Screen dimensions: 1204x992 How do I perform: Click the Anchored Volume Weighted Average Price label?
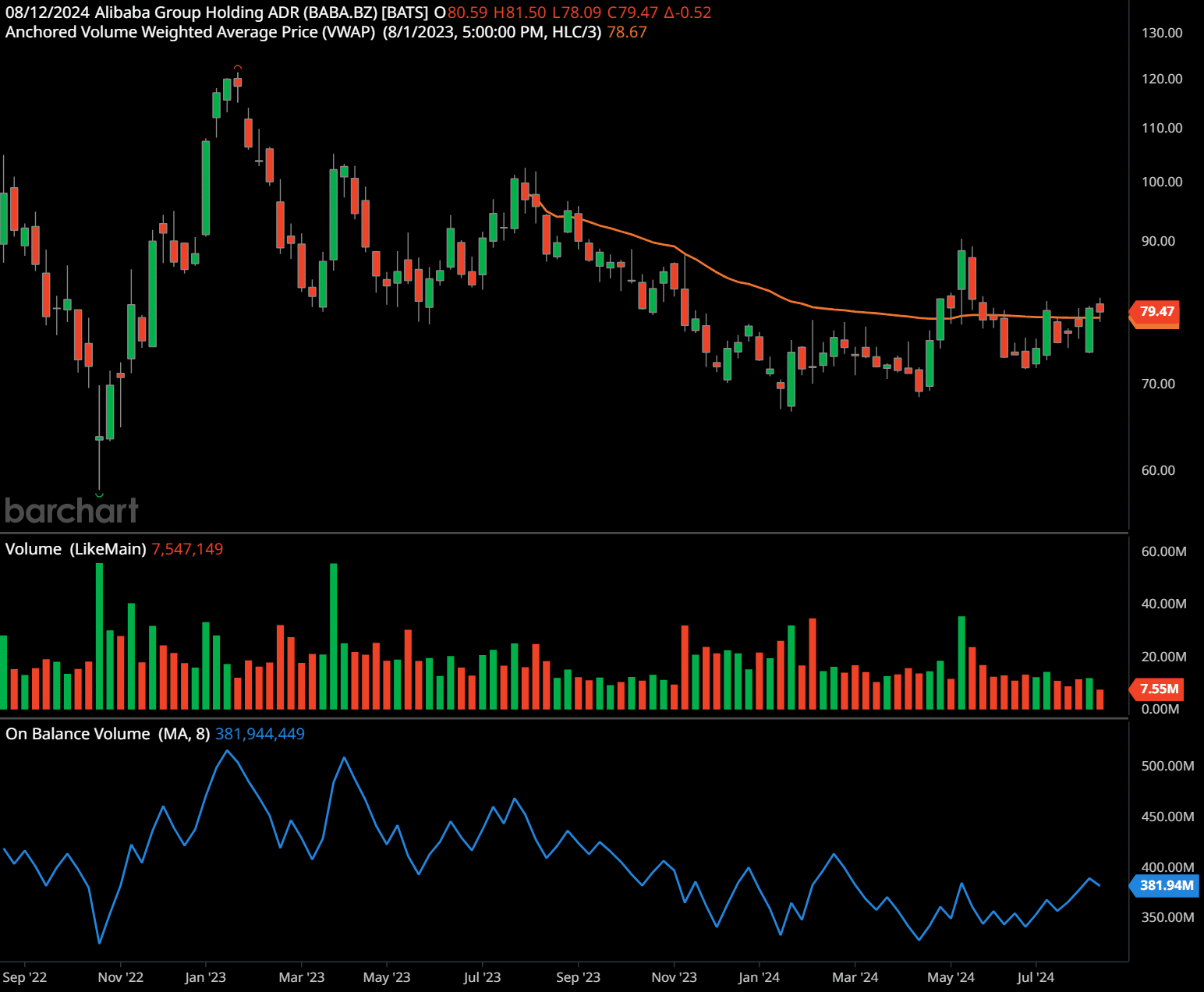point(190,32)
